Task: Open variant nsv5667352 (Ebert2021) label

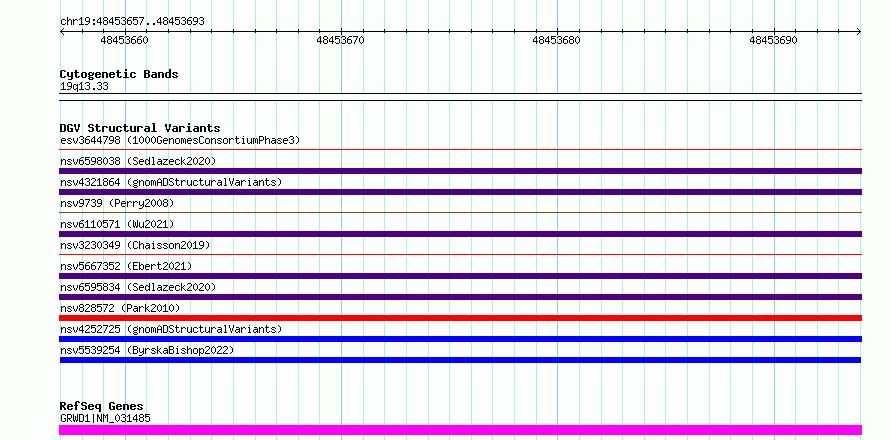Action: (x=126, y=266)
